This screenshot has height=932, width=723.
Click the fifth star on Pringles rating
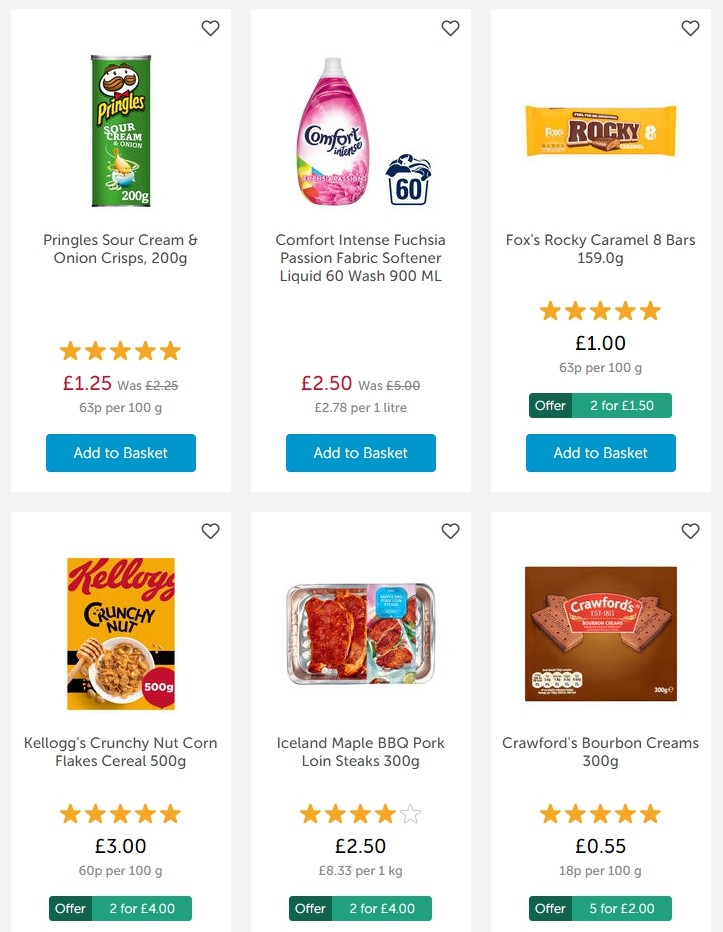[170, 350]
